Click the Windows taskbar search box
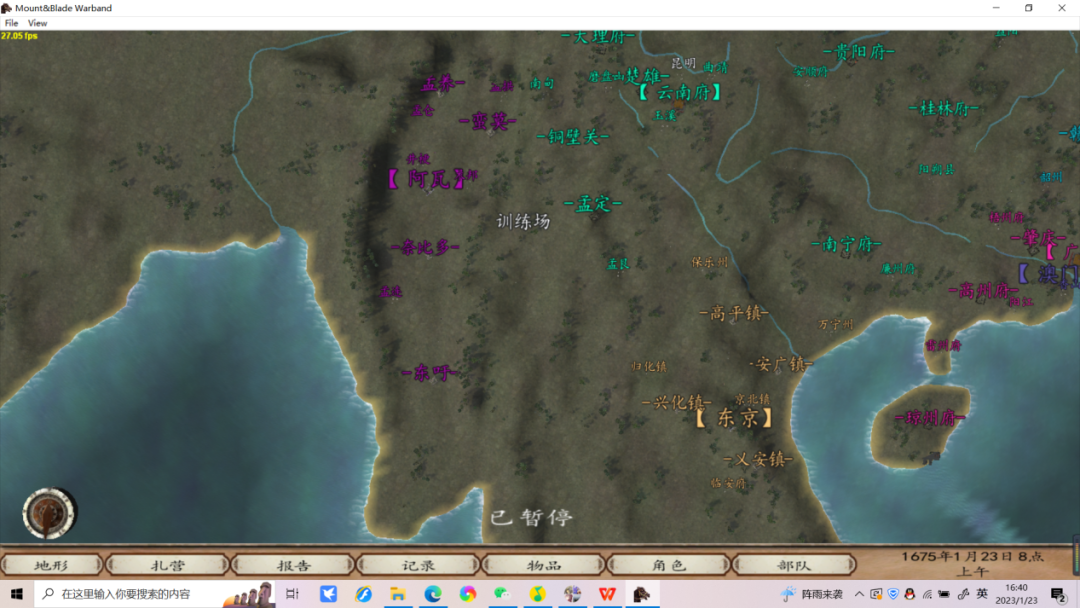 point(154,594)
